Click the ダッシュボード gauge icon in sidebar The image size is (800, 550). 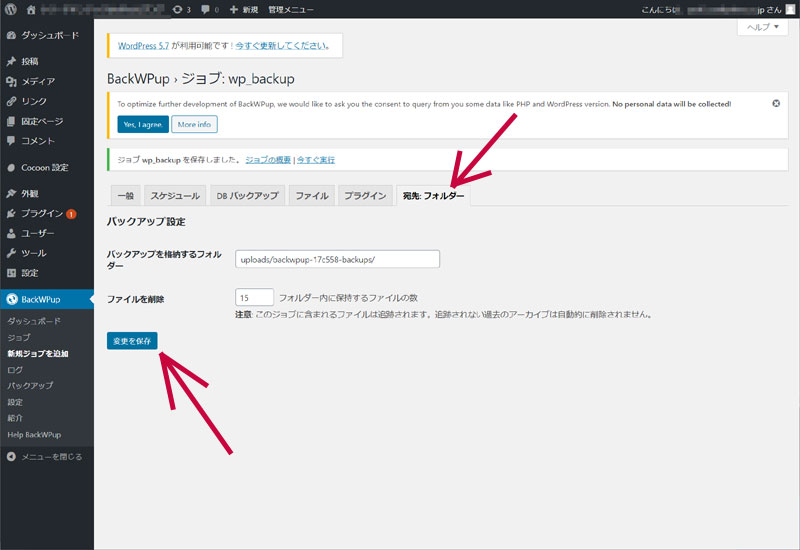tap(11, 35)
